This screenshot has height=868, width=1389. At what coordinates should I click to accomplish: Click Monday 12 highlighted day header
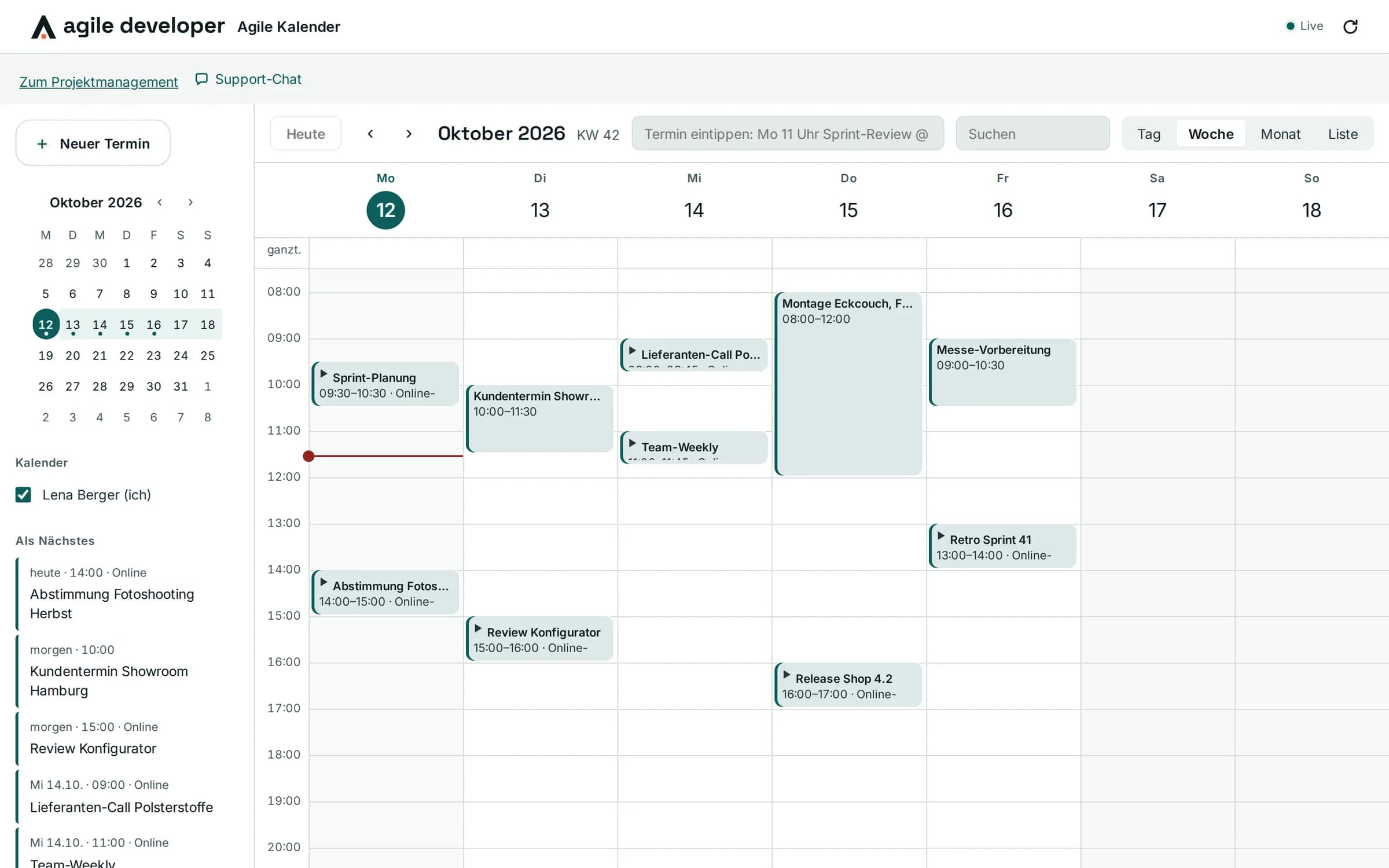coord(385,210)
